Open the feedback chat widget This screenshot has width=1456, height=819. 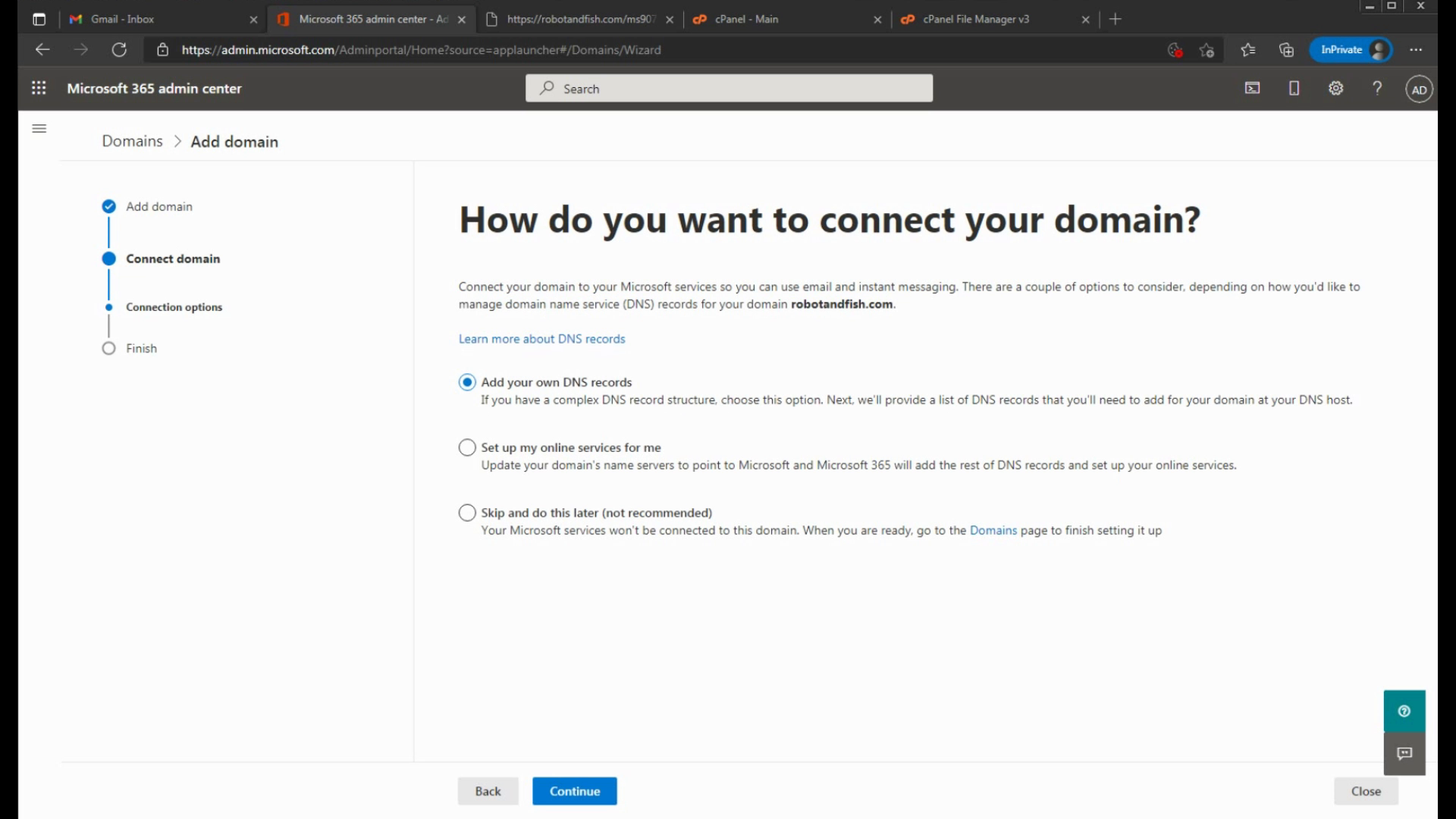1404,753
